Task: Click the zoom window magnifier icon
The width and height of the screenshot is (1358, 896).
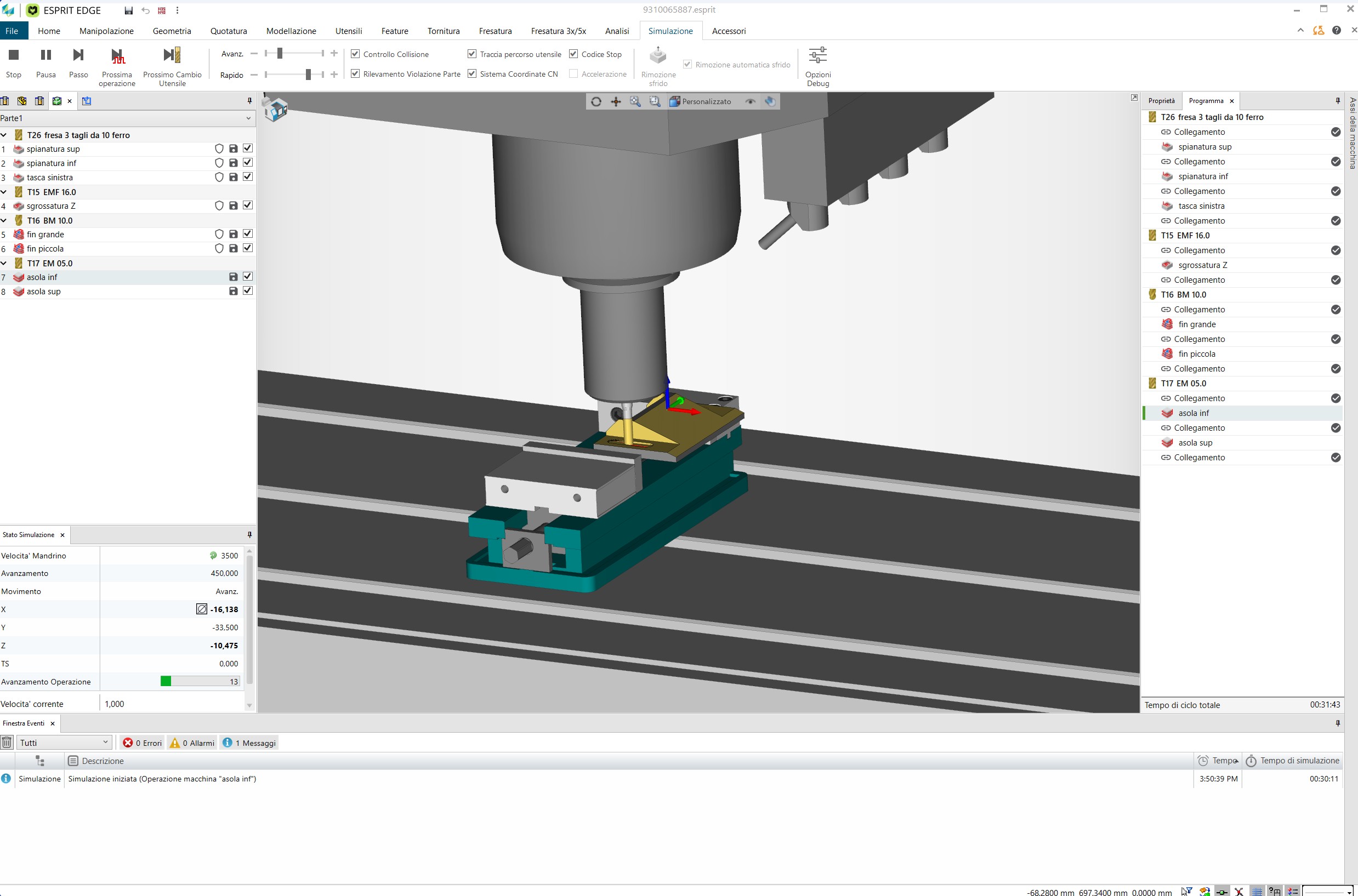Action: 655,102
